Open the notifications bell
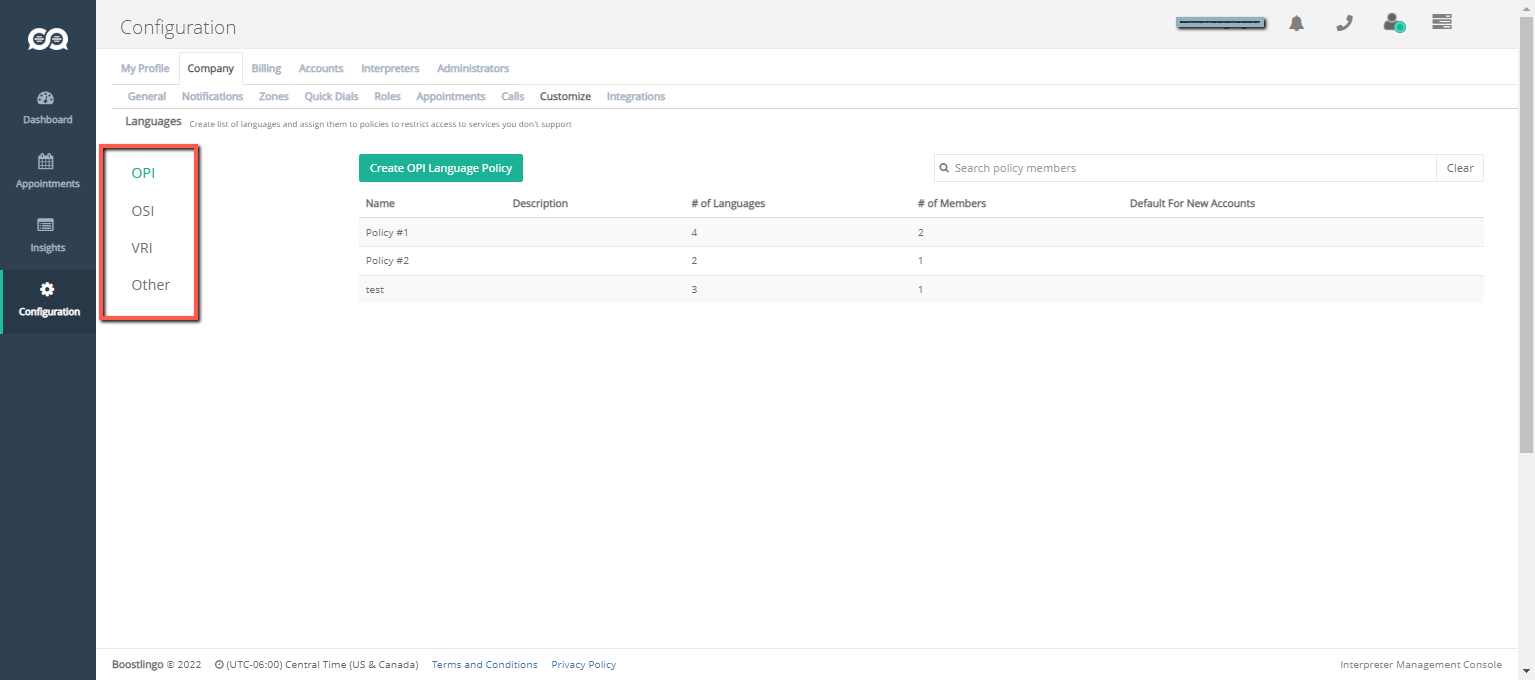The width and height of the screenshot is (1535, 680). click(x=1296, y=23)
